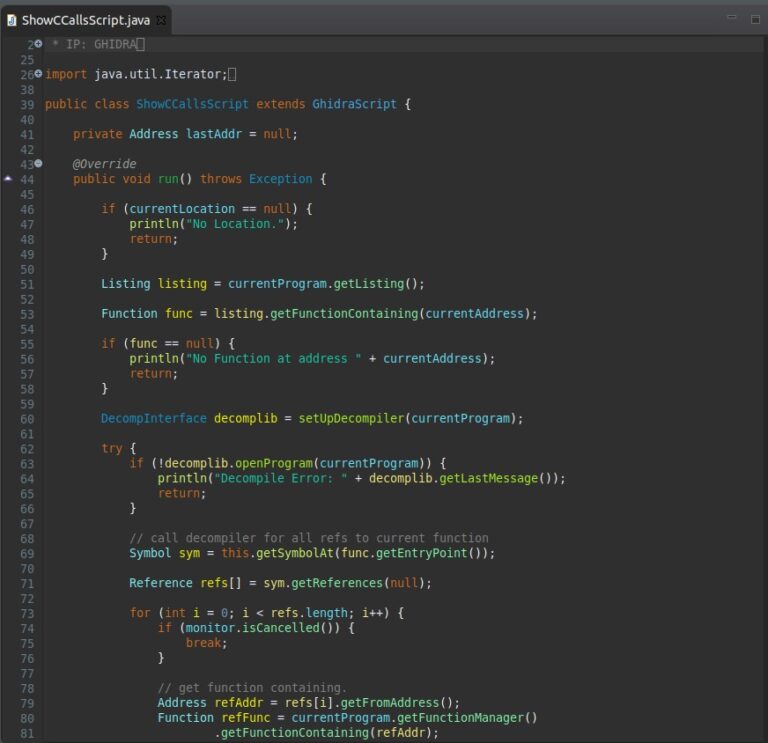The image size is (768, 743).
Task: Click the override marker beside line 44
Action: tap(8, 178)
